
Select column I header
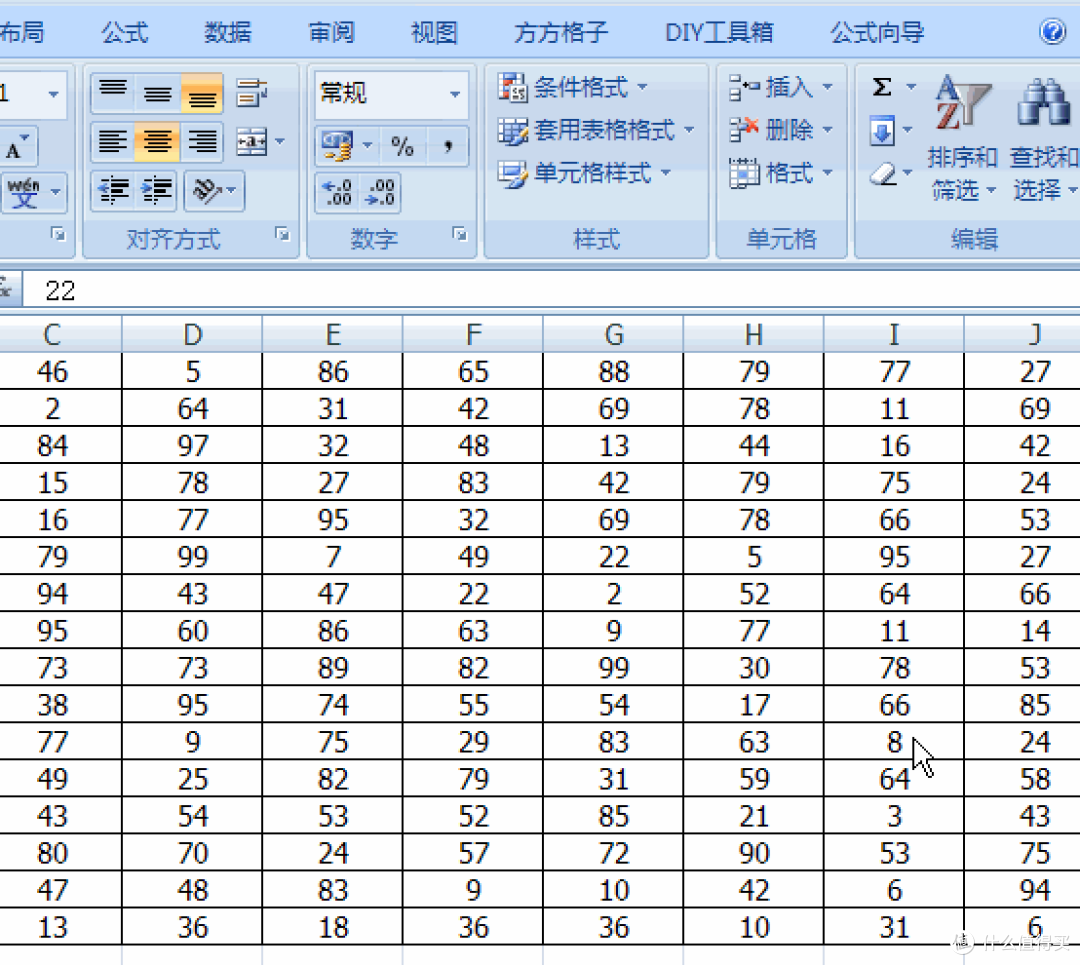click(894, 335)
